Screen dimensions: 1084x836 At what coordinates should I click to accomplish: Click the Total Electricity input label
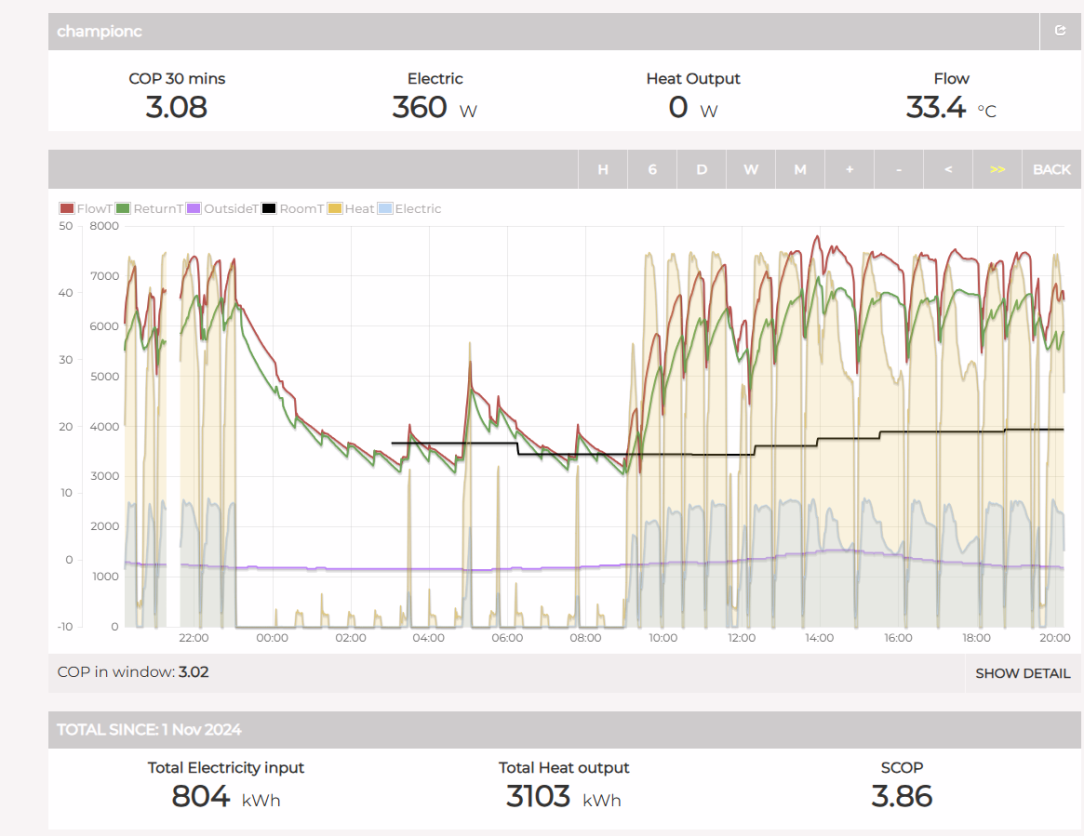pos(225,768)
